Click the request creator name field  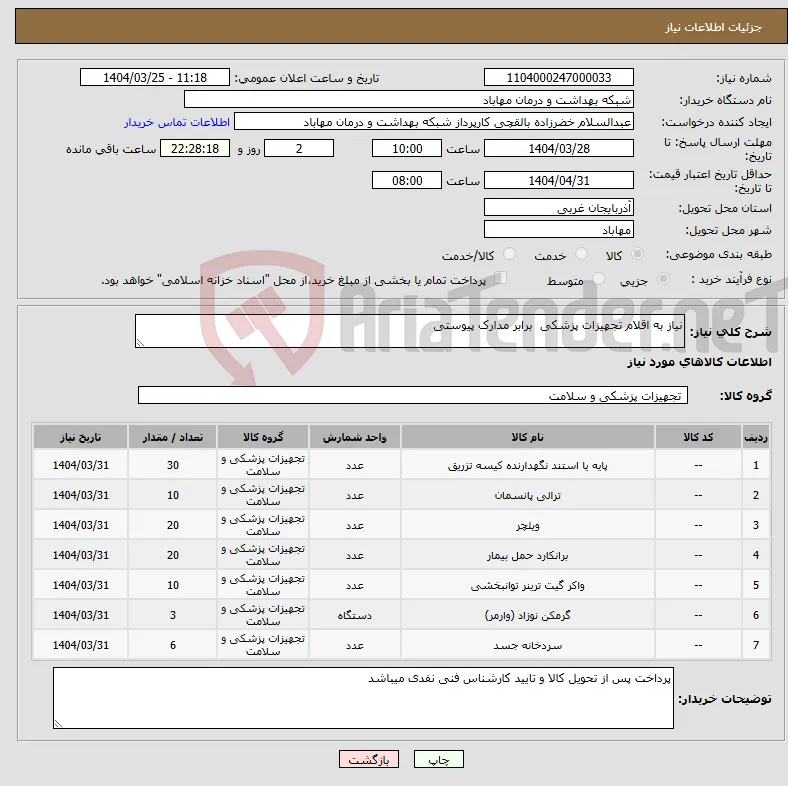pyautogui.click(x=433, y=122)
